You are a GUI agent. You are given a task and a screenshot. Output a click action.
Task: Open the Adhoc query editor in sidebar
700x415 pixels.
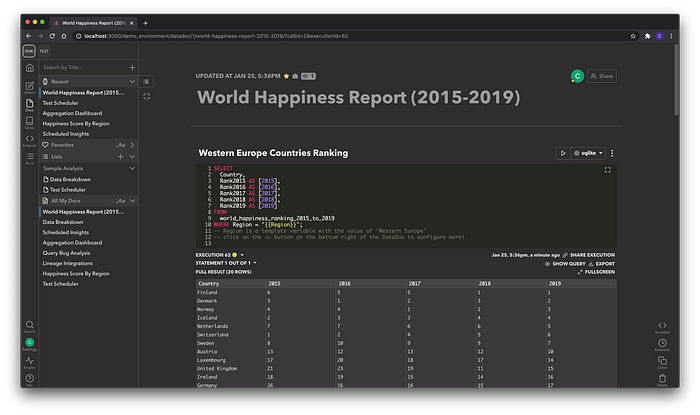point(29,87)
